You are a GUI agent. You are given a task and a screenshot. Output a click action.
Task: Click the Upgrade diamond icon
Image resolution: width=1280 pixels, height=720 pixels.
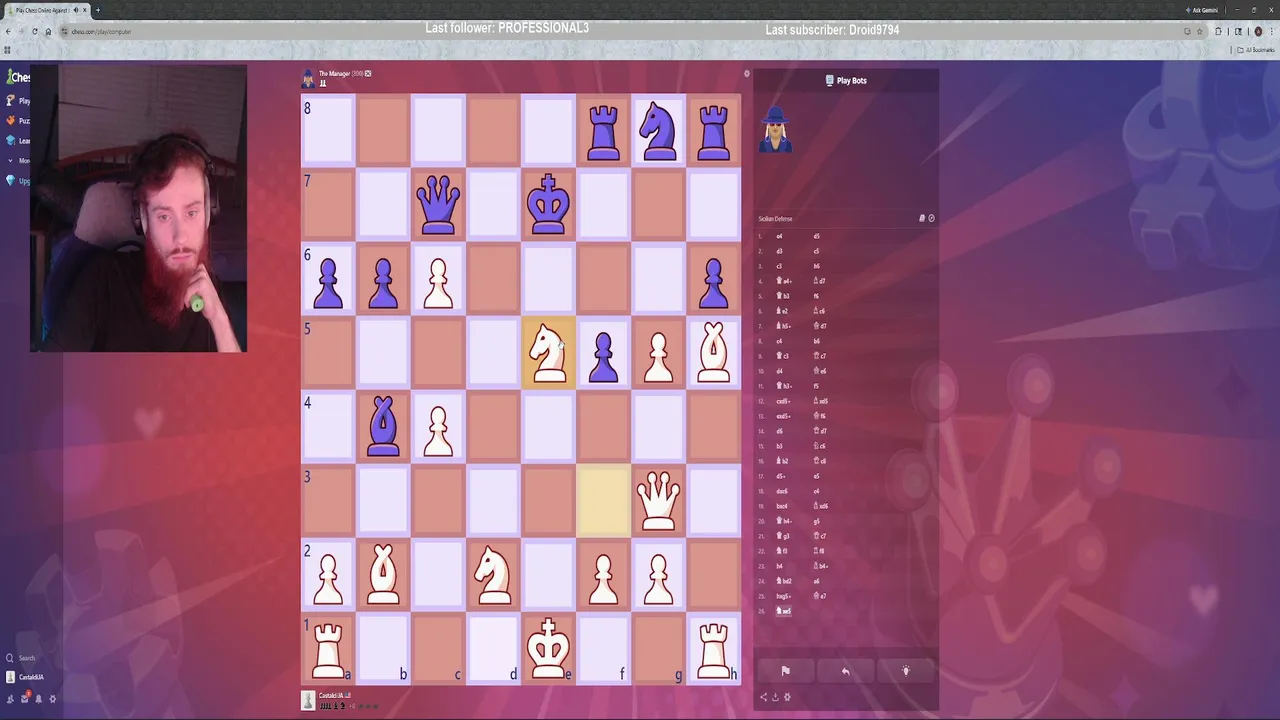point(11,181)
